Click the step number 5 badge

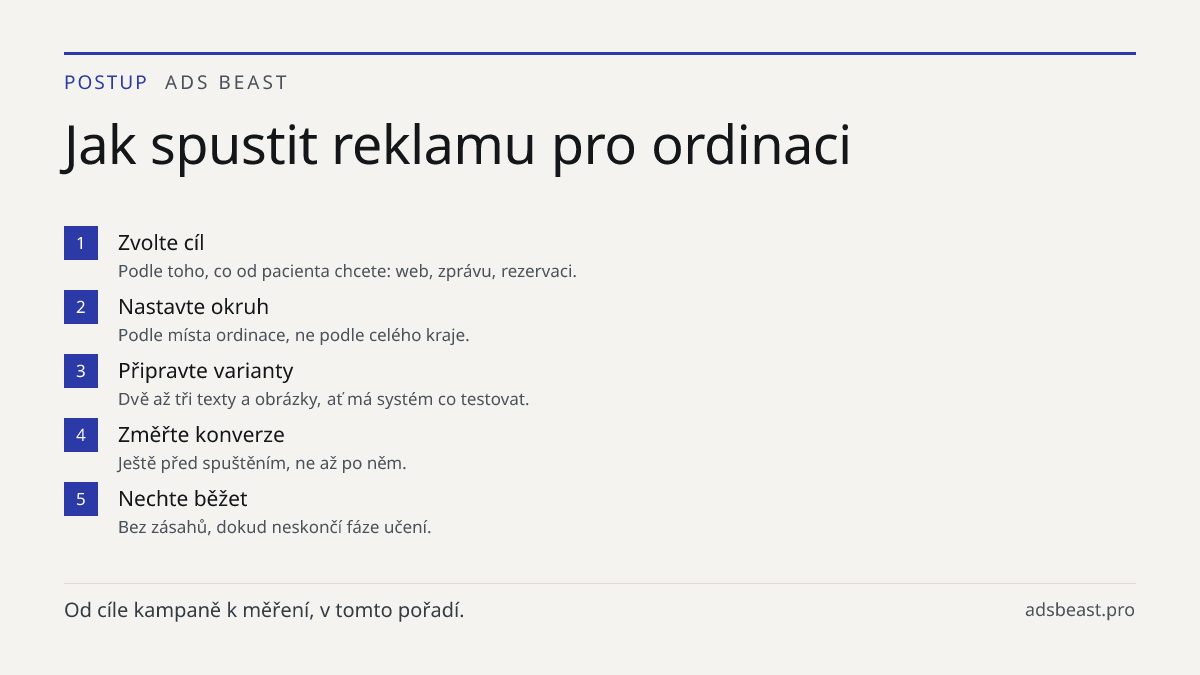[81, 499]
